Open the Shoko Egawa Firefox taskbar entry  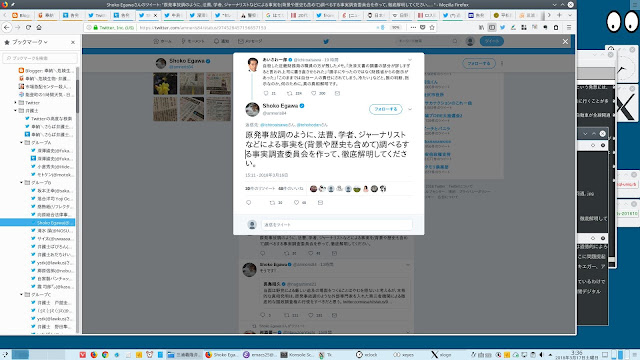click(x=222, y=355)
